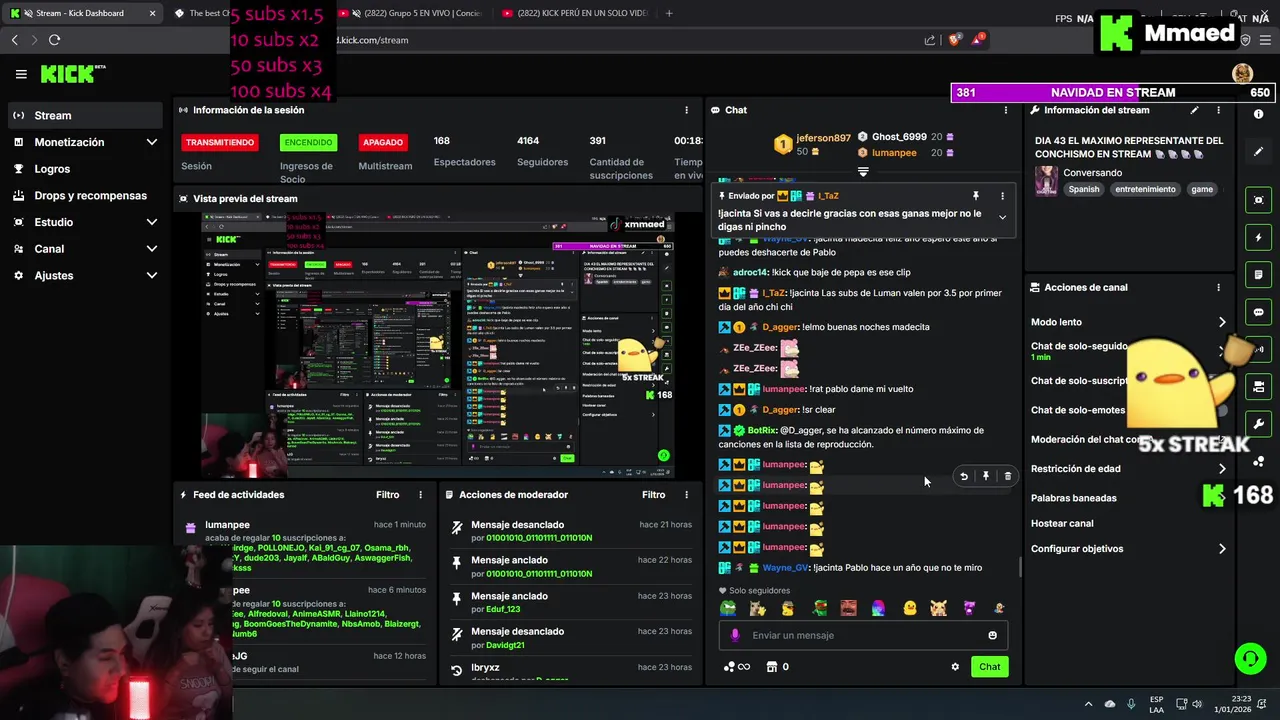This screenshot has height=720, width=1280.
Task: Click the chat shop icon showing 0
Action: [x=777, y=667]
